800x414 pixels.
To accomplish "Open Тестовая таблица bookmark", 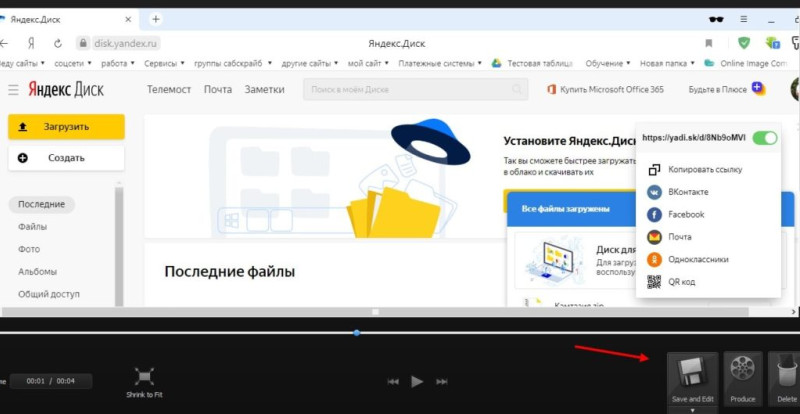I will (532, 63).
